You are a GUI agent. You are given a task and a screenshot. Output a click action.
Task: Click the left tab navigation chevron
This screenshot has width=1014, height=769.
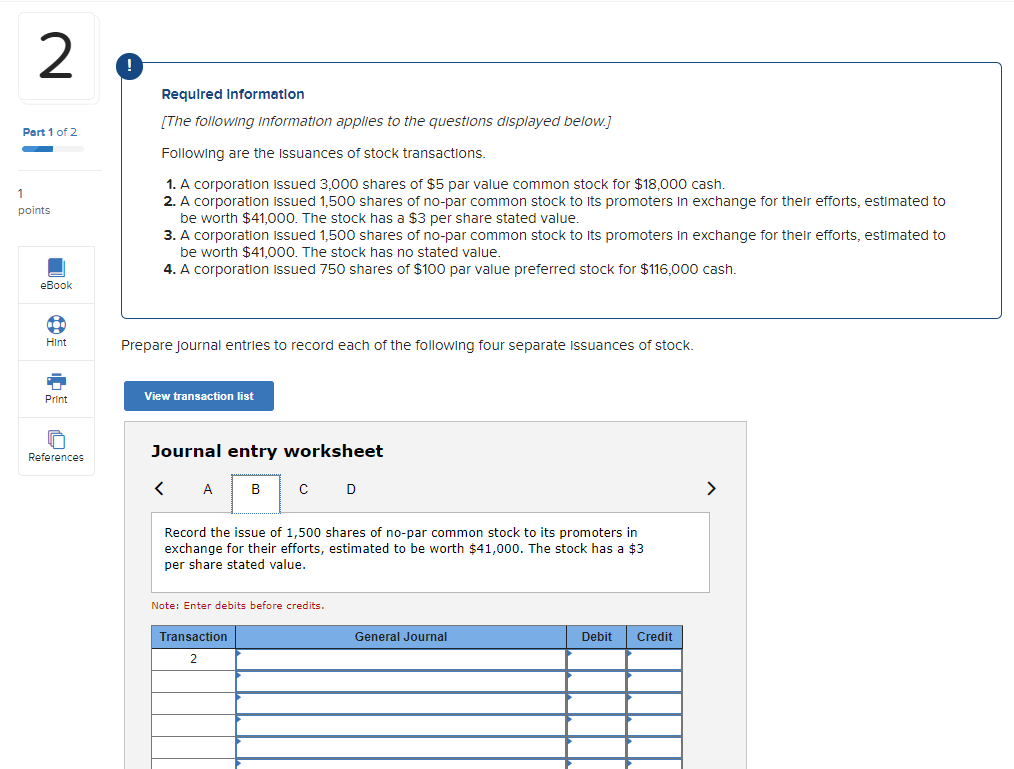[x=159, y=488]
